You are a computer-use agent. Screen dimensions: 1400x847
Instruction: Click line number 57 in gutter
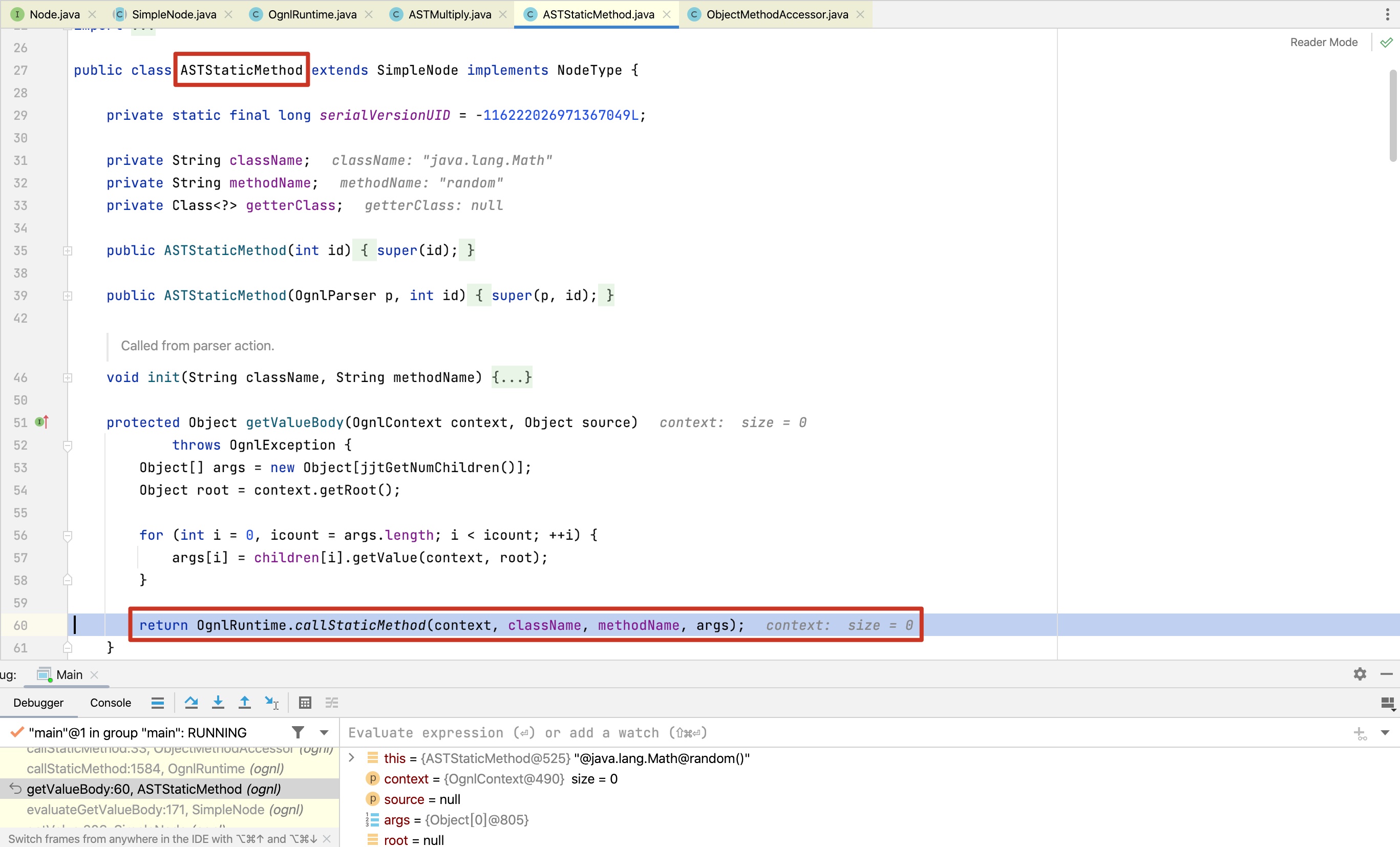pos(20,558)
